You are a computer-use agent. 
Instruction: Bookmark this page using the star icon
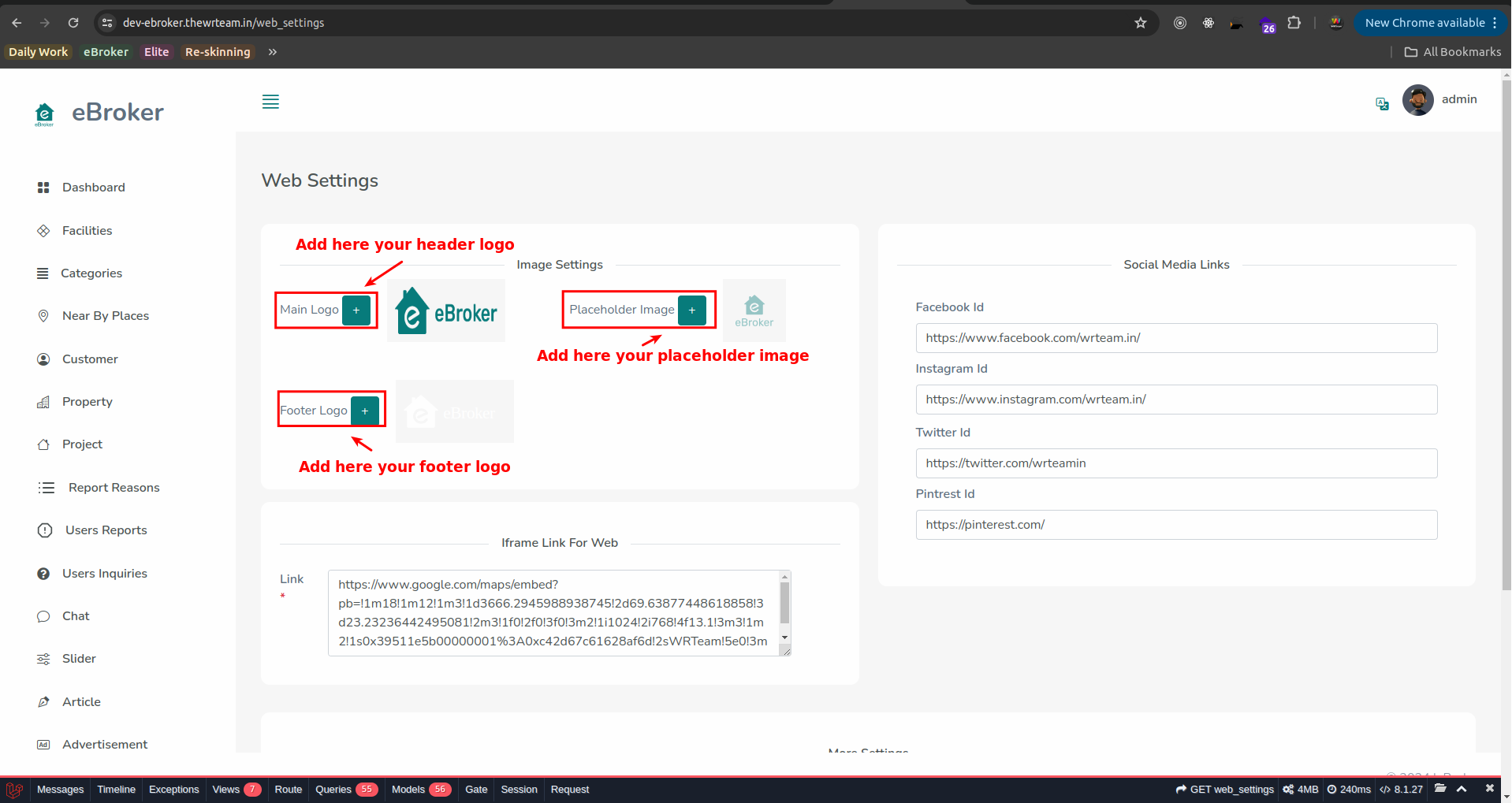(x=1140, y=23)
